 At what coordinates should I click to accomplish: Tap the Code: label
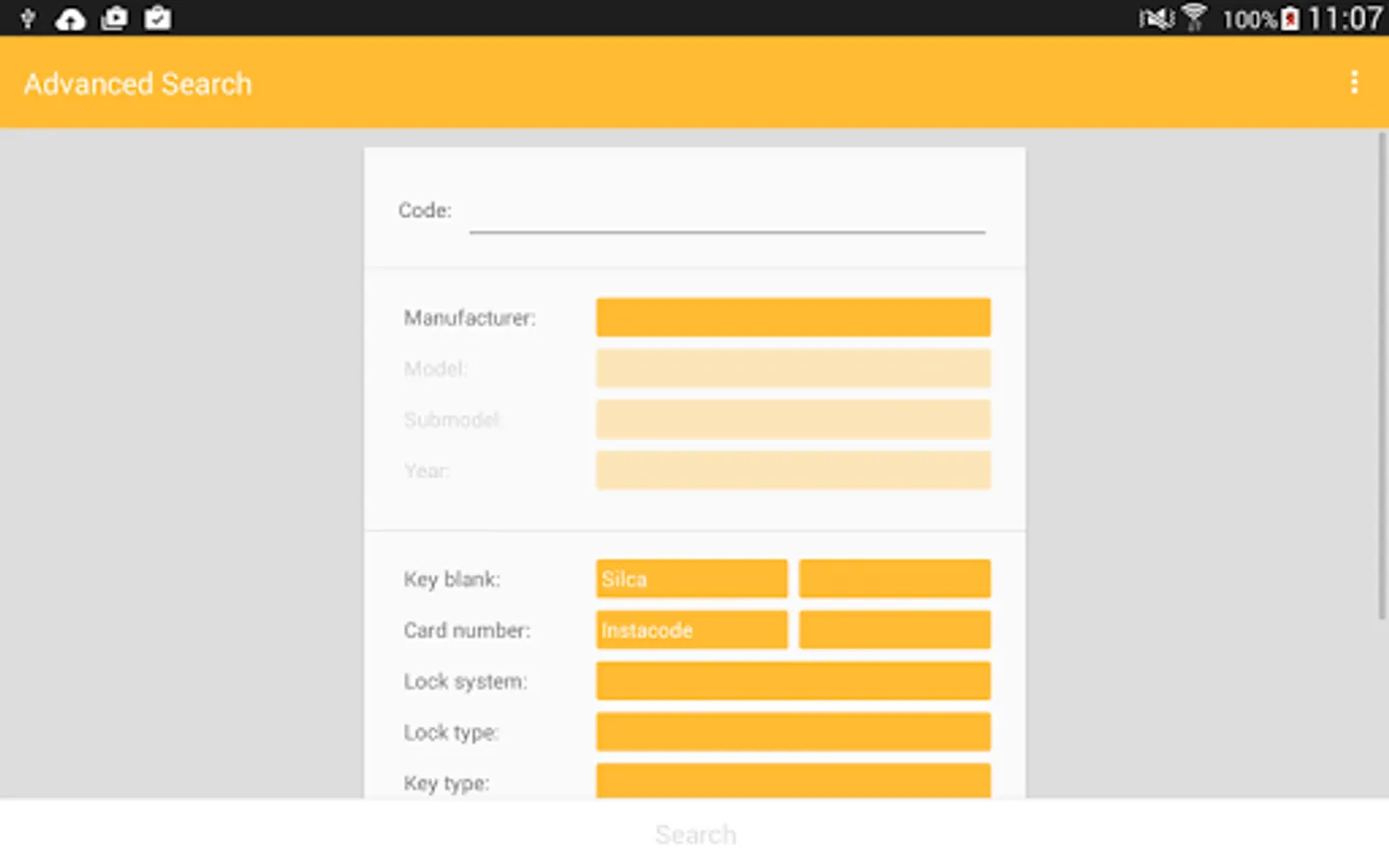[x=424, y=210]
